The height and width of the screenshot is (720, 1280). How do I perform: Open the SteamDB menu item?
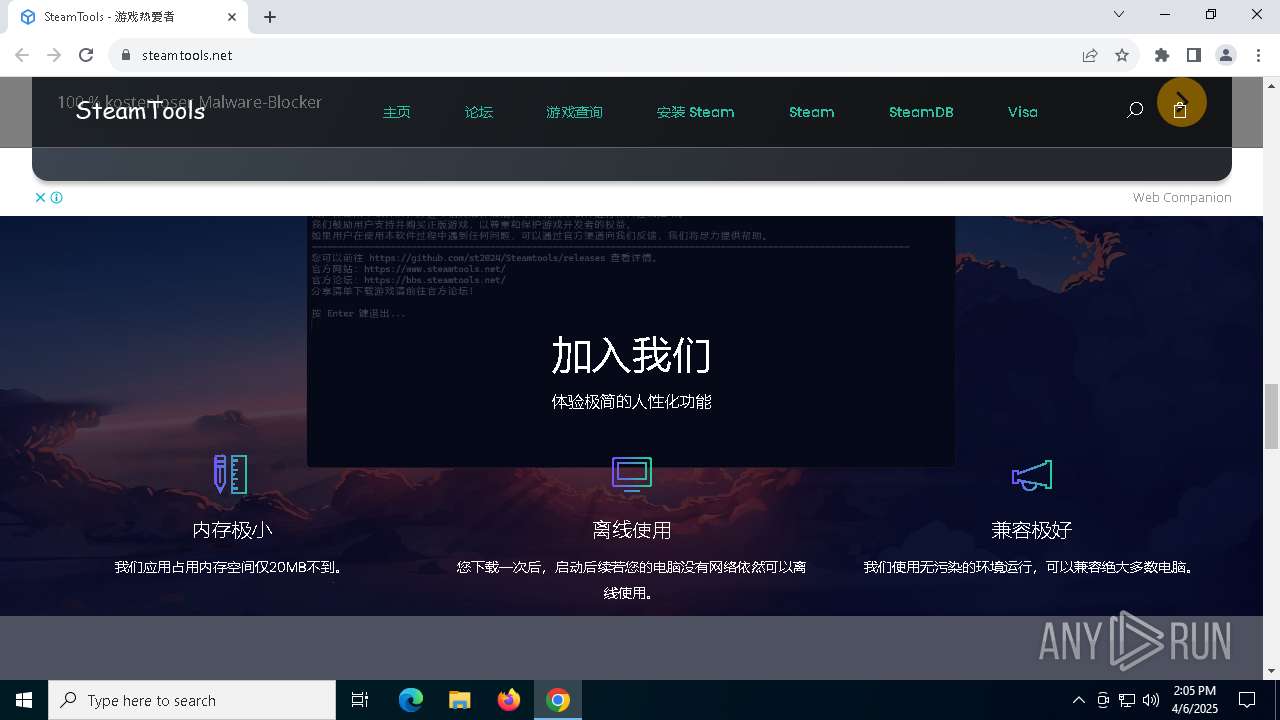921,112
